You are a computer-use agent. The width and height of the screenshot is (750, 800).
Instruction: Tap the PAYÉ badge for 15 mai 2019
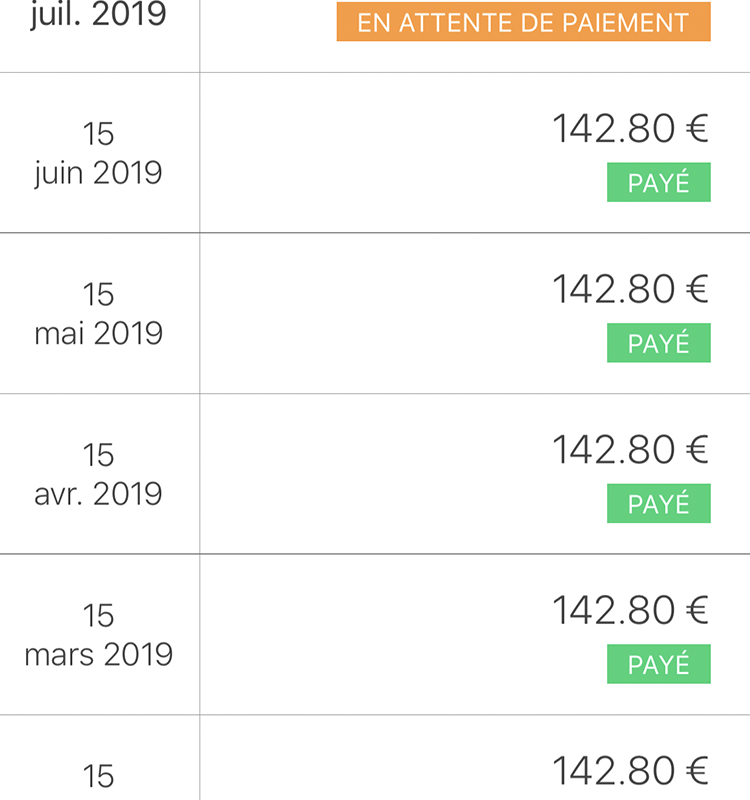[659, 343]
